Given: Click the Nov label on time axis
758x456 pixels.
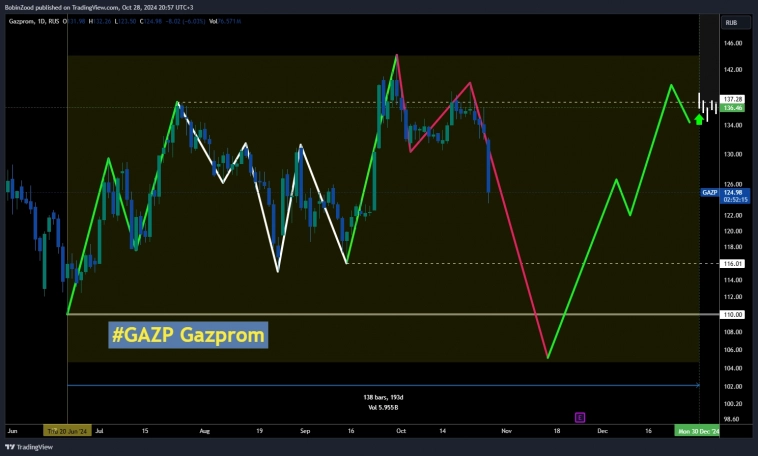Looking at the screenshot, I should pyautogui.click(x=506, y=430).
